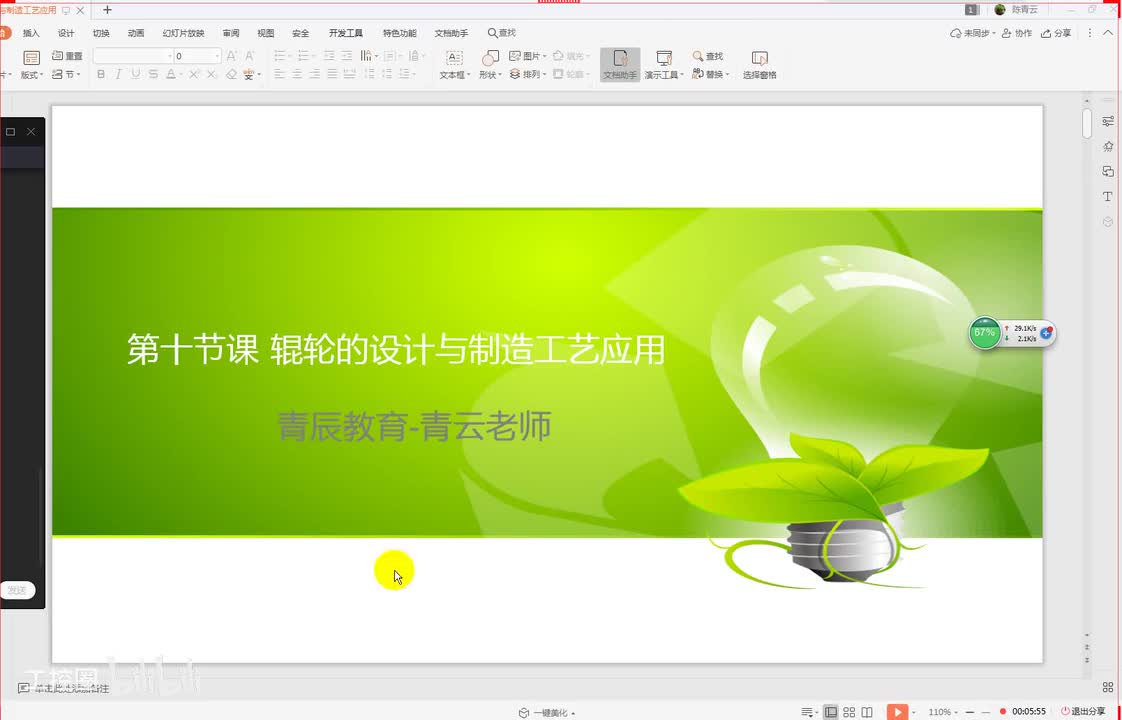Click the increase indent icon

pos(347,56)
